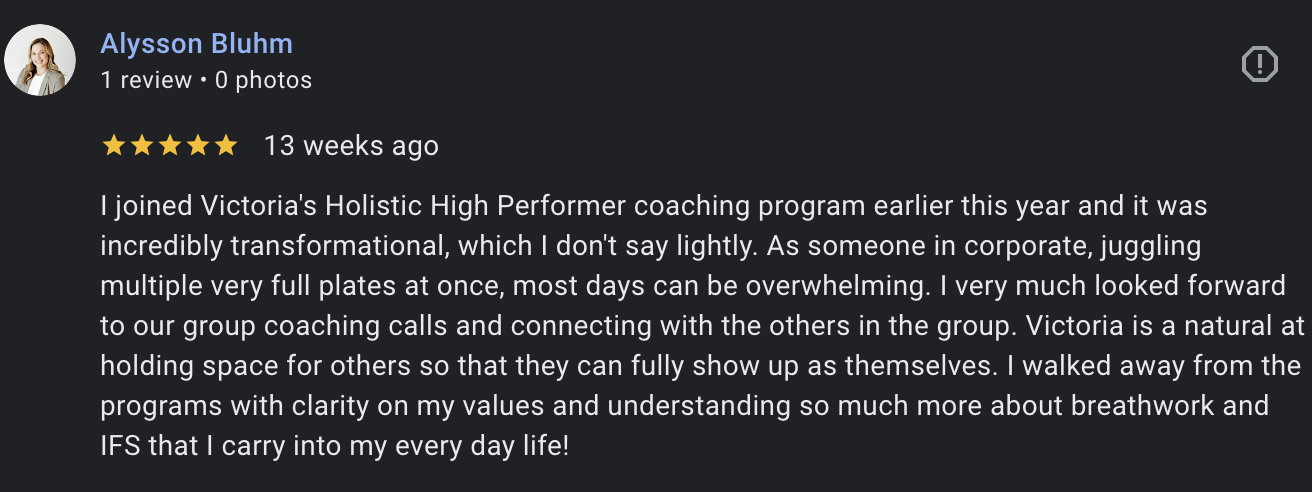
Task: Click the report review flag icon
Action: point(1259,65)
